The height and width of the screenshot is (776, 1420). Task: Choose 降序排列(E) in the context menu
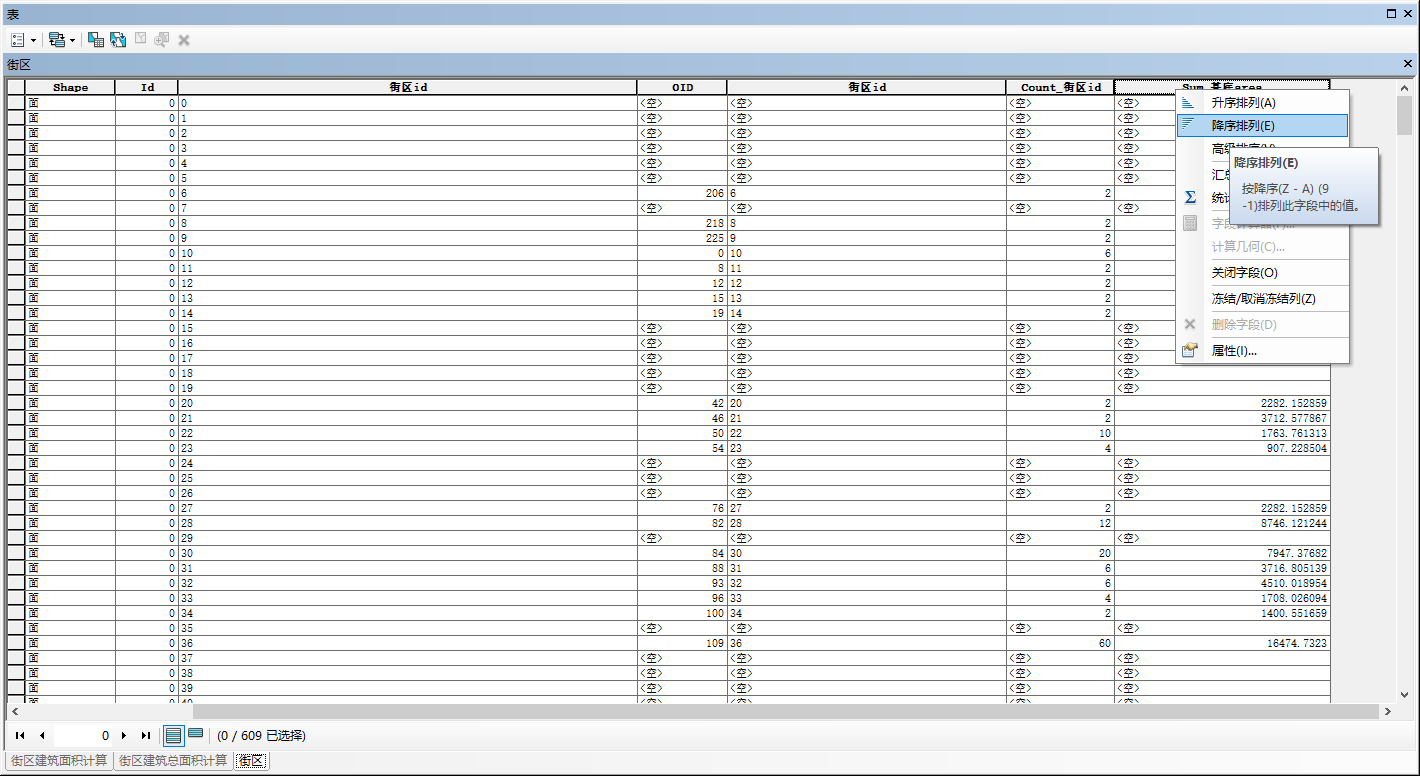[x=1243, y=126]
